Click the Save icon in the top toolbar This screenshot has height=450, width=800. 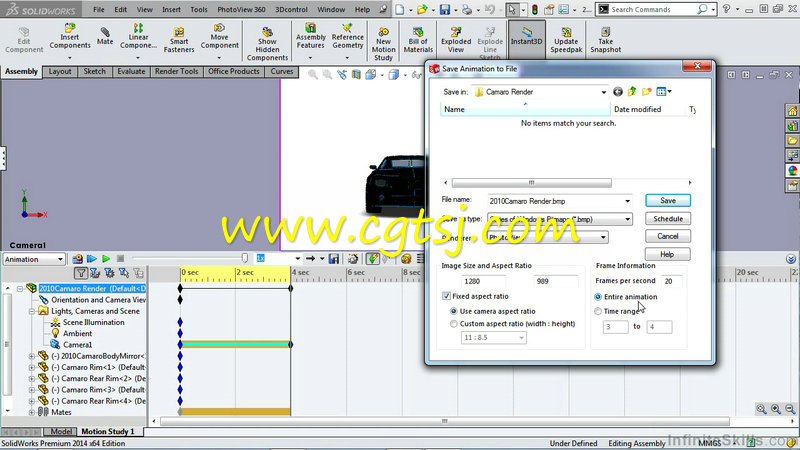[445, 9]
